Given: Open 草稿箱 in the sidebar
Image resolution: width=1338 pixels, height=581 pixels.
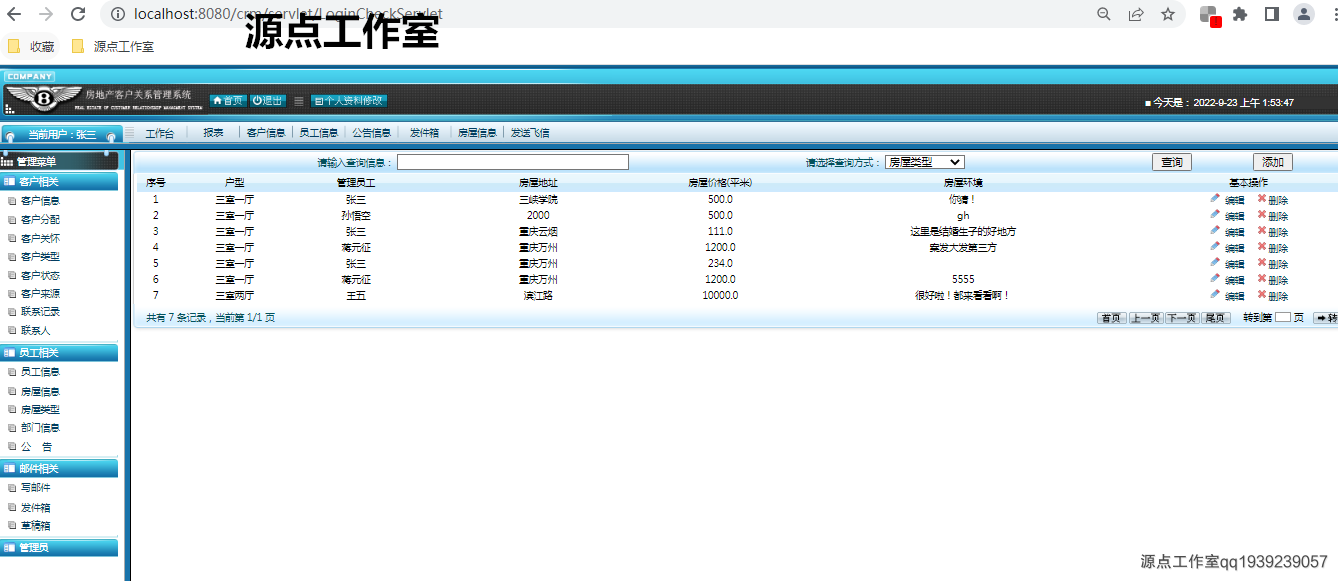Looking at the screenshot, I should 35,525.
